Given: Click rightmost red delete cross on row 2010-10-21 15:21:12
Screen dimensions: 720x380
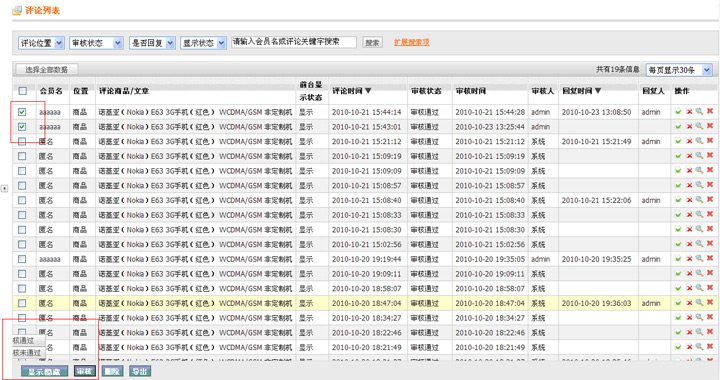Looking at the screenshot, I should pos(710,140).
